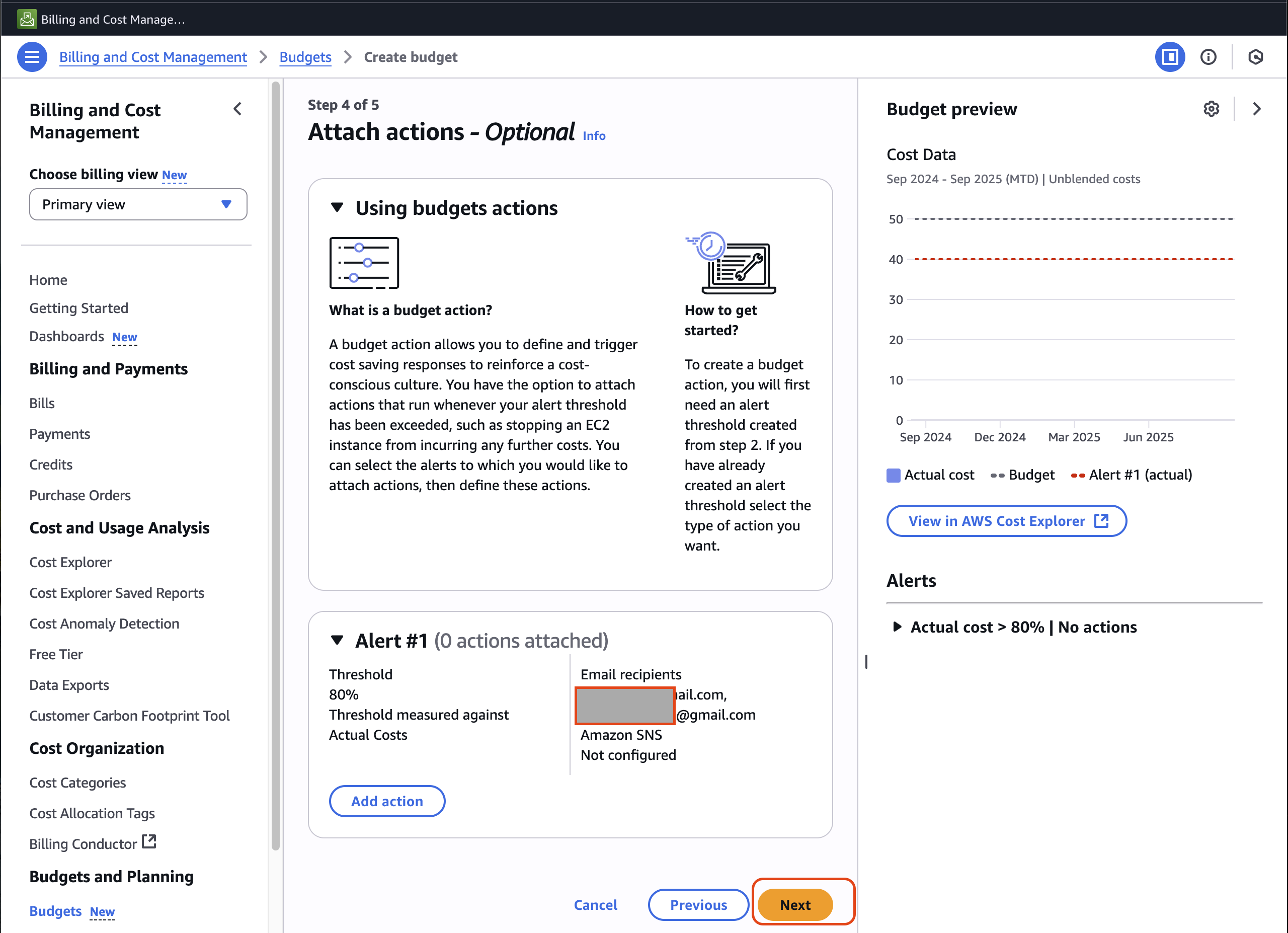Click the hexagon icon in top-right header
The image size is (1288, 933).
click(x=1255, y=57)
